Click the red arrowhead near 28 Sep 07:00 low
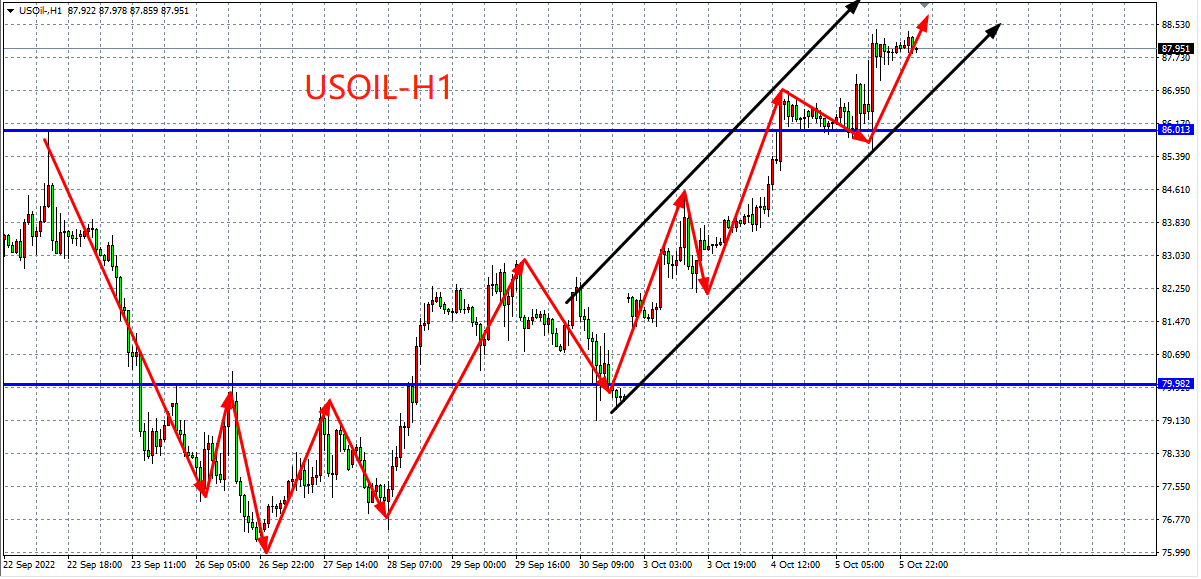1201x579 pixels. (386, 513)
